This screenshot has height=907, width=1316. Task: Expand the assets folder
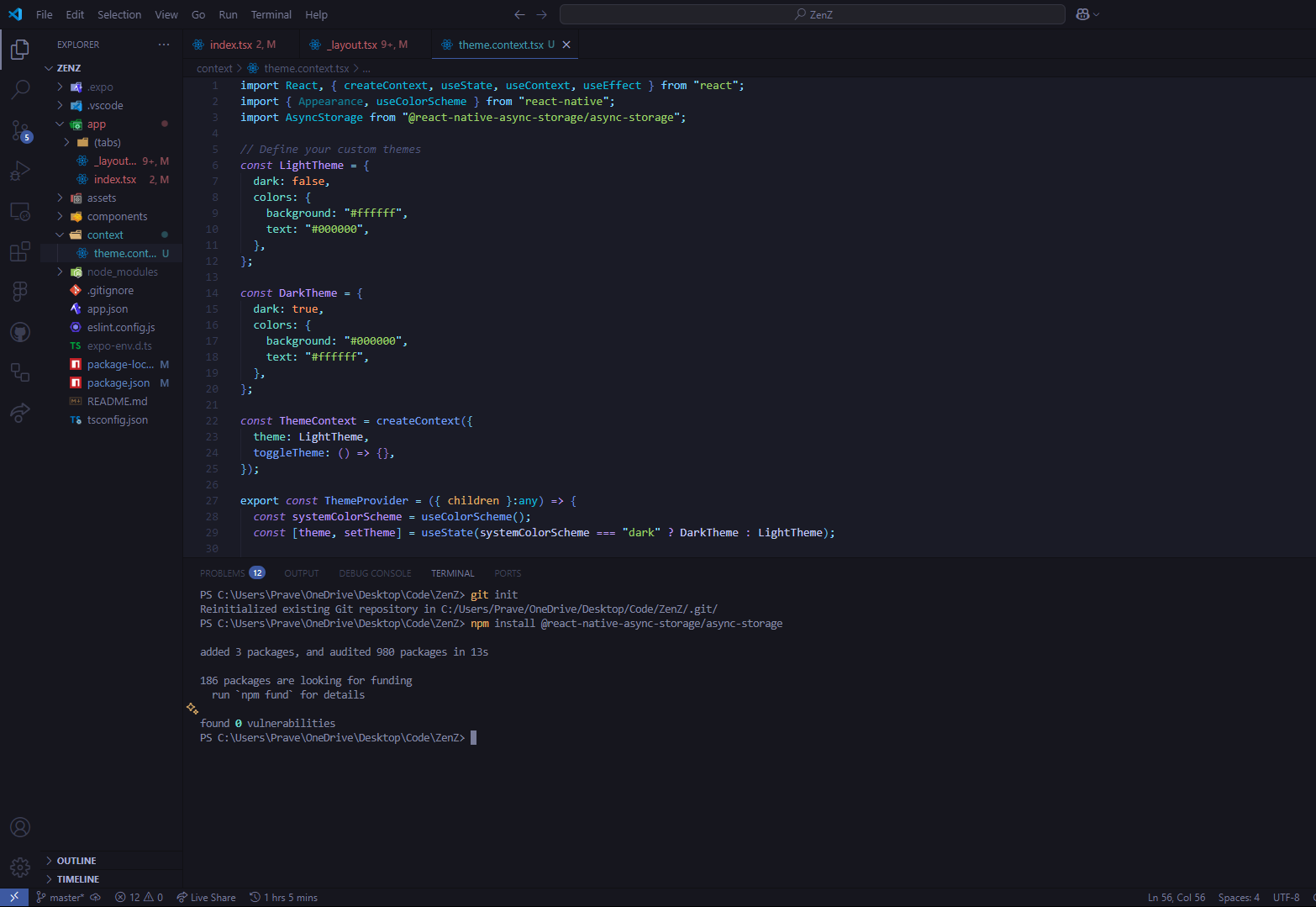(x=60, y=198)
